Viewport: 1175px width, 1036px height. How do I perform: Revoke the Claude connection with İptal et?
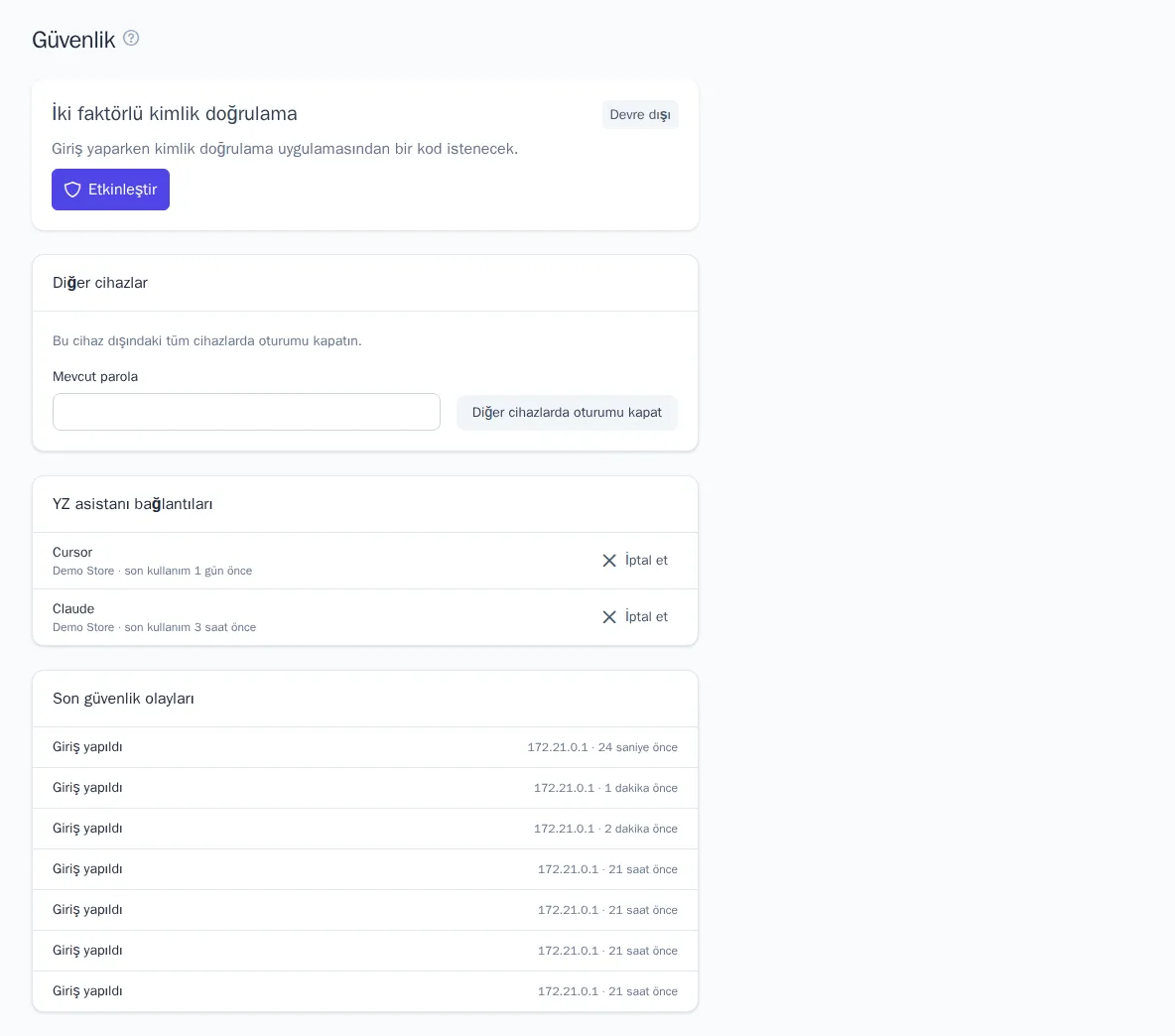pos(635,616)
